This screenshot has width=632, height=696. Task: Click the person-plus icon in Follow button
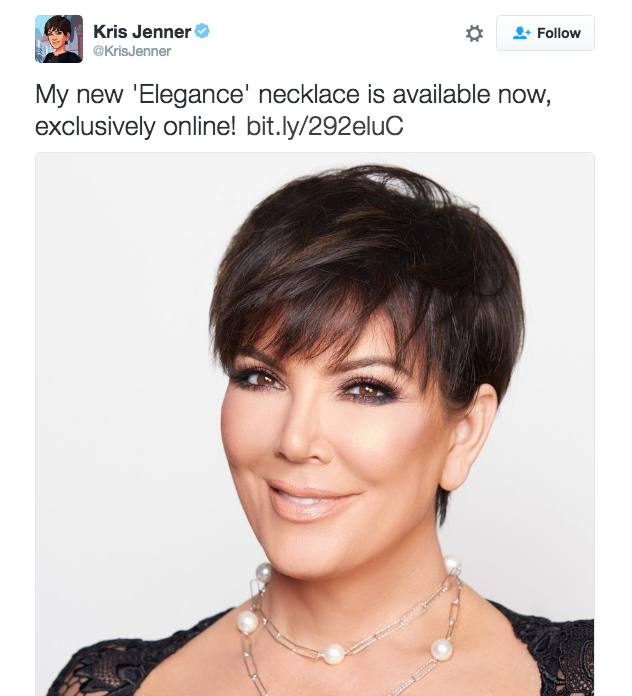[521, 33]
